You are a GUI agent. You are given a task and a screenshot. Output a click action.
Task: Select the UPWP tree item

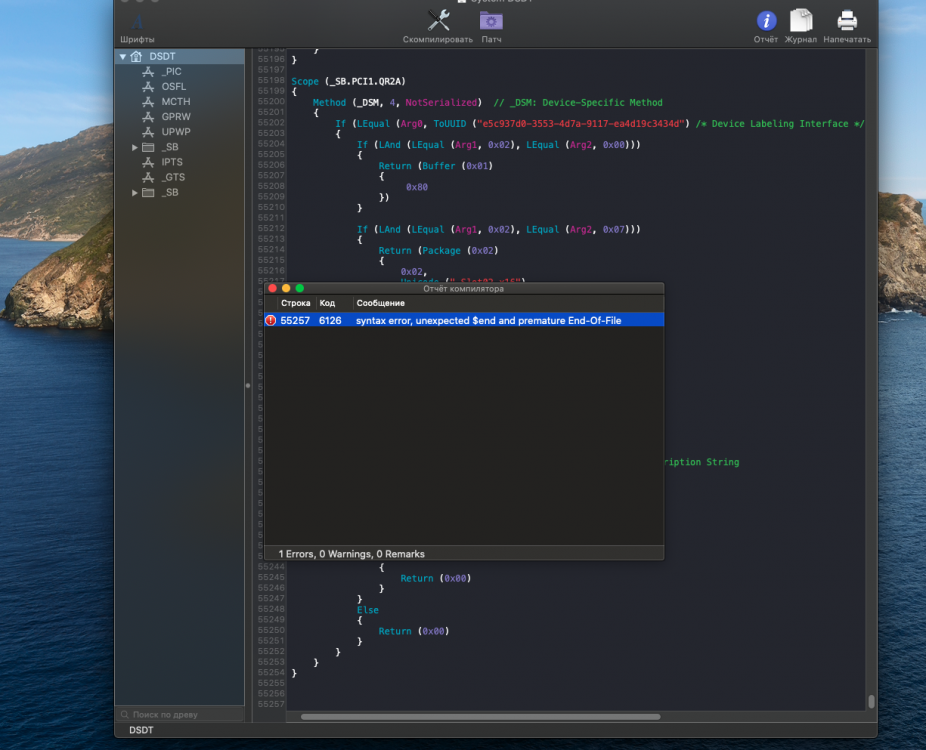point(175,132)
